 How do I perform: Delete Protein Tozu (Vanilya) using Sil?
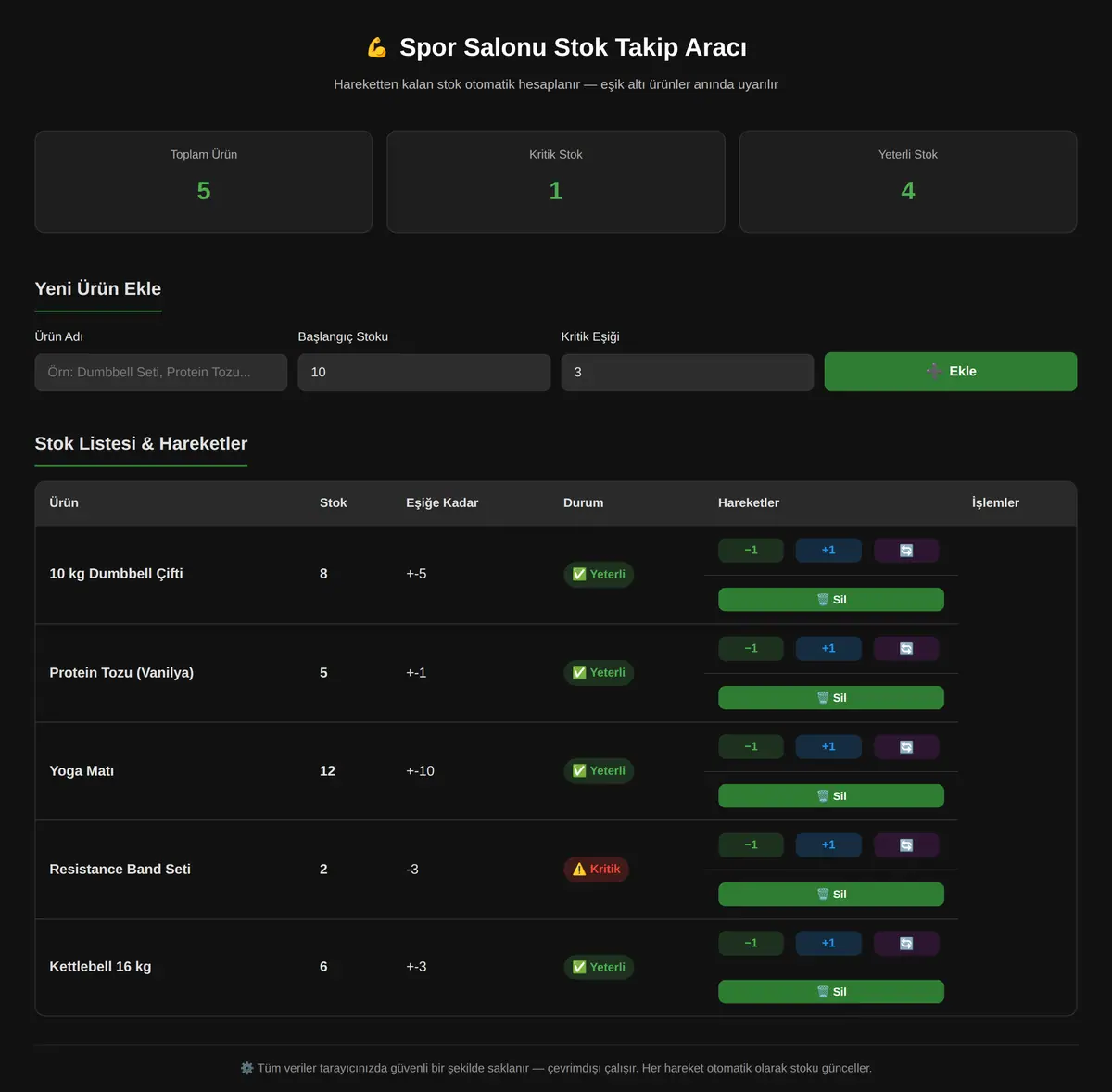tap(831, 698)
